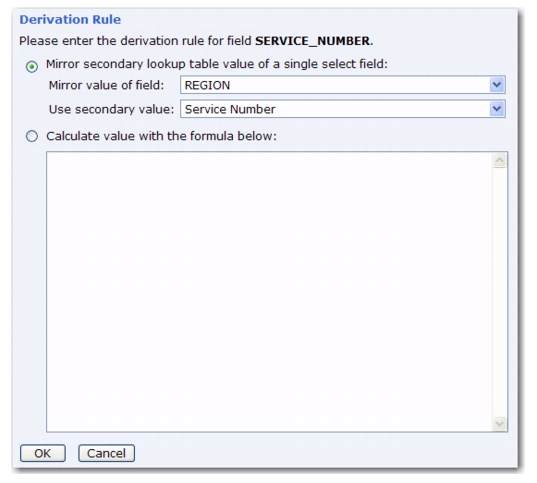Click the Derivation Rule heading
The height and width of the screenshot is (483, 537).
[70, 20]
